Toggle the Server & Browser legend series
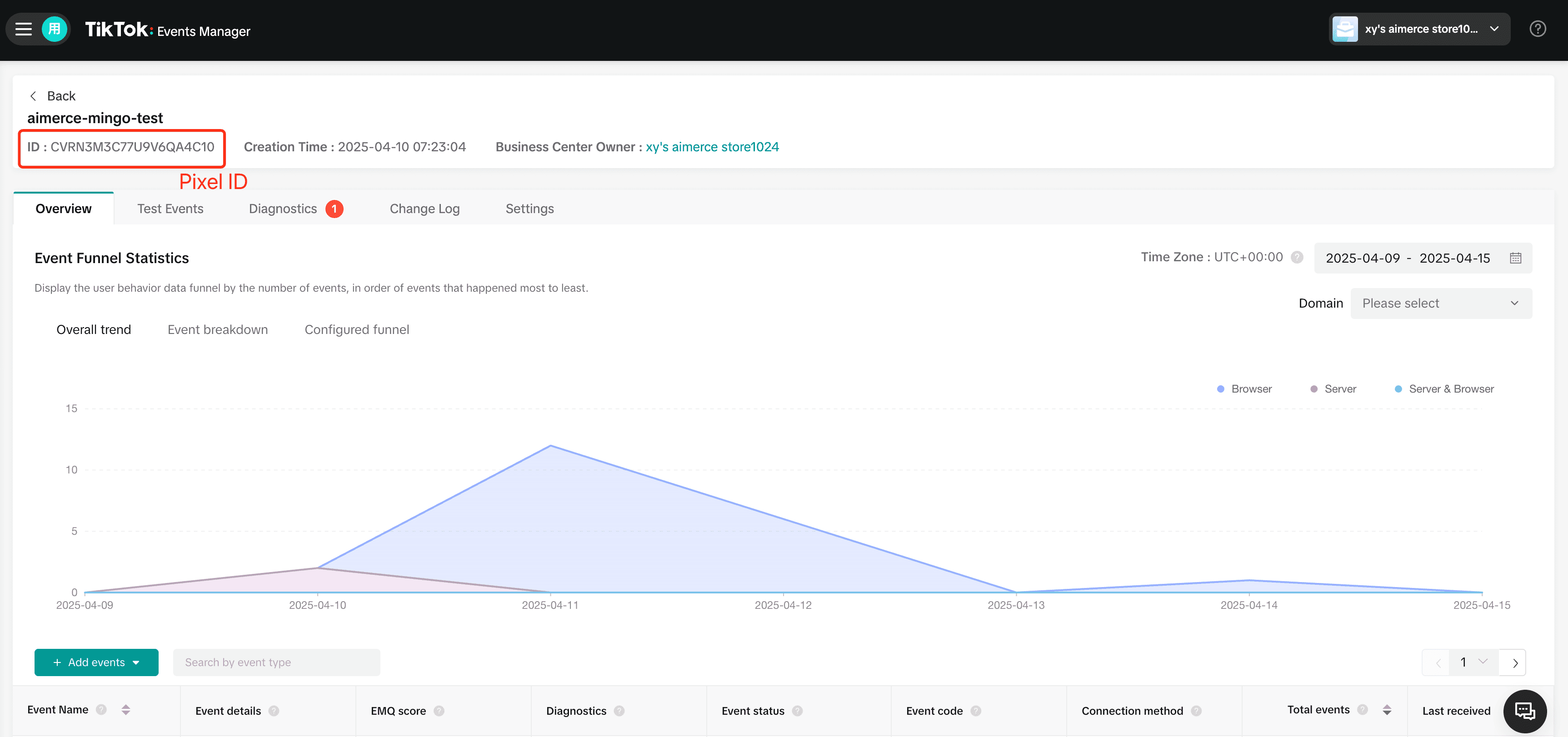 click(x=1444, y=389)
